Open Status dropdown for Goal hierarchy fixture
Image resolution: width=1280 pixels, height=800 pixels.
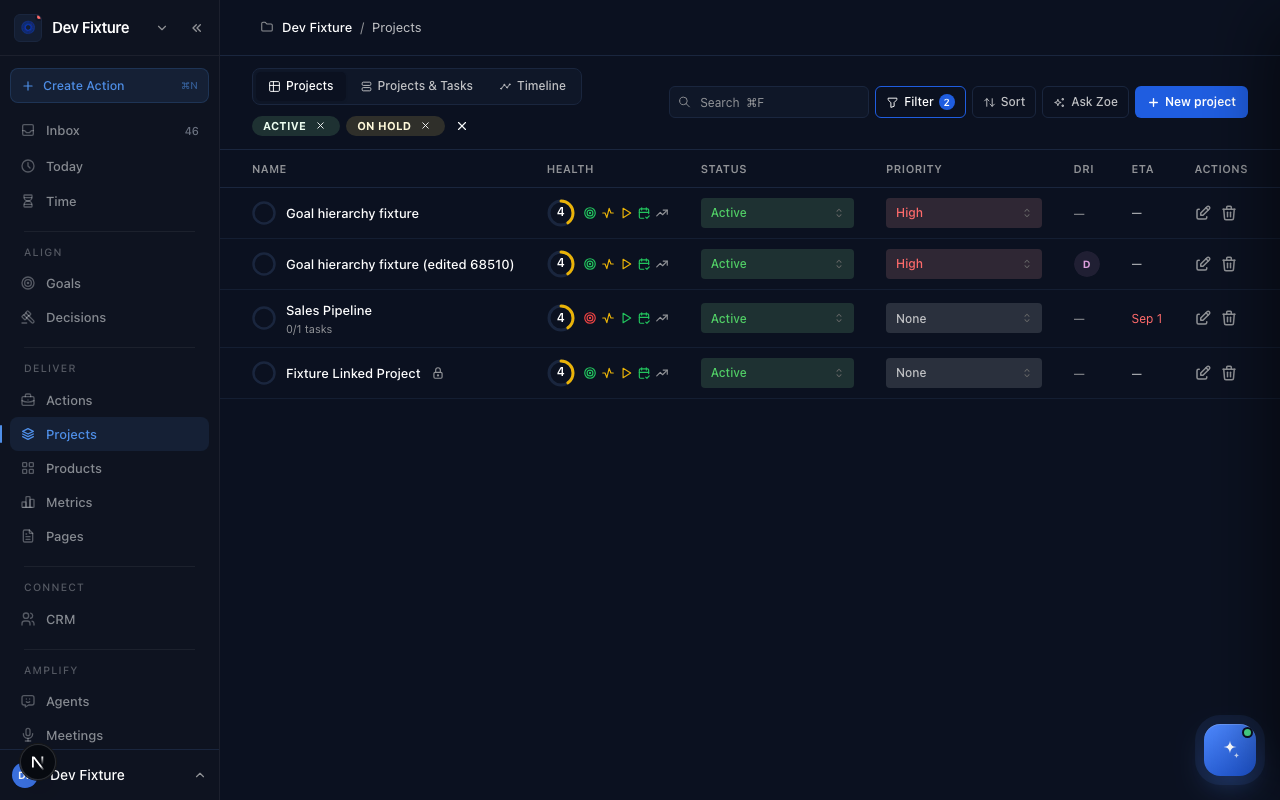777,213
